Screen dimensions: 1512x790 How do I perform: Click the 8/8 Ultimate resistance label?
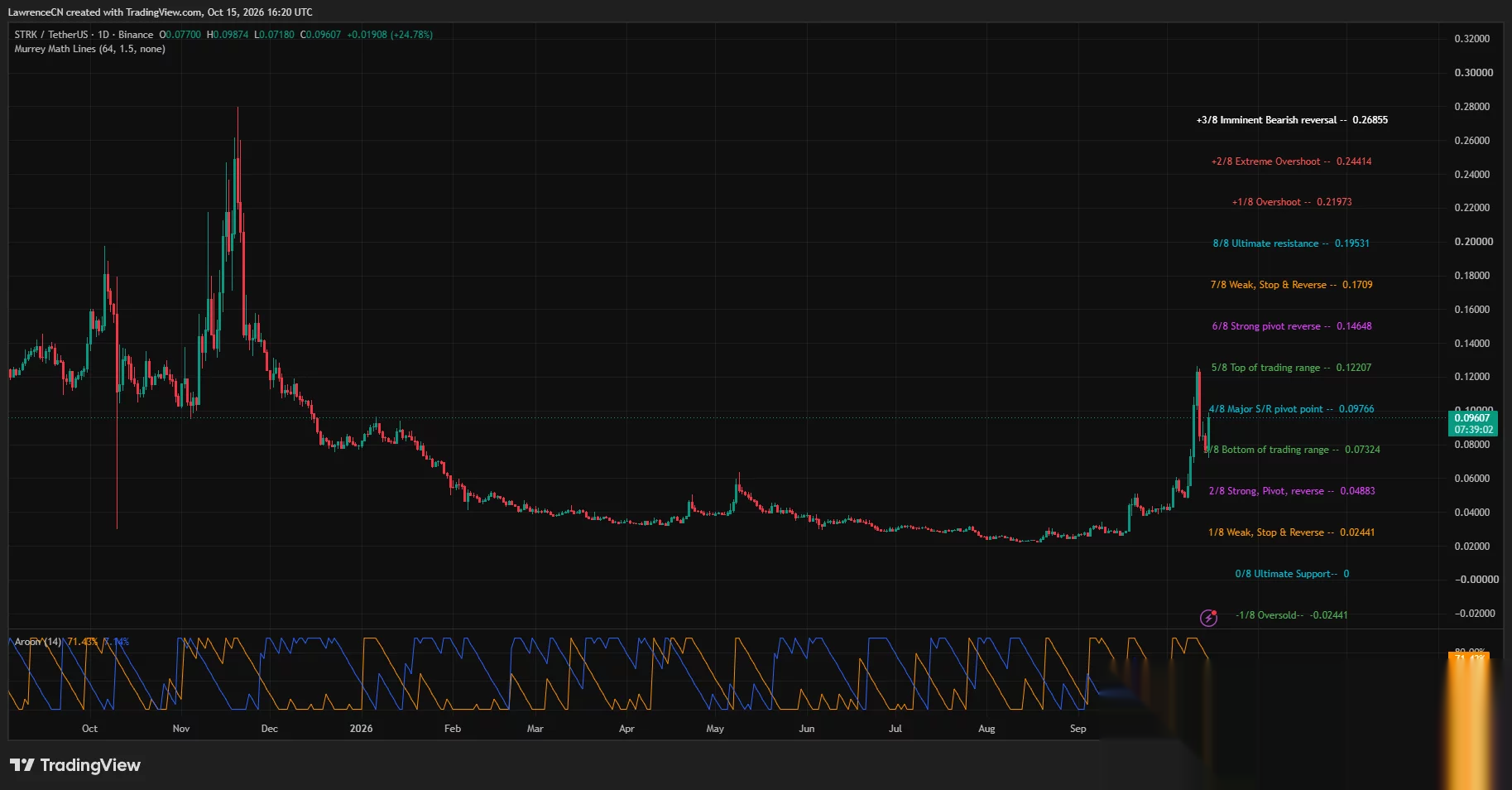pyautogui.click(x=1291, y=243)
